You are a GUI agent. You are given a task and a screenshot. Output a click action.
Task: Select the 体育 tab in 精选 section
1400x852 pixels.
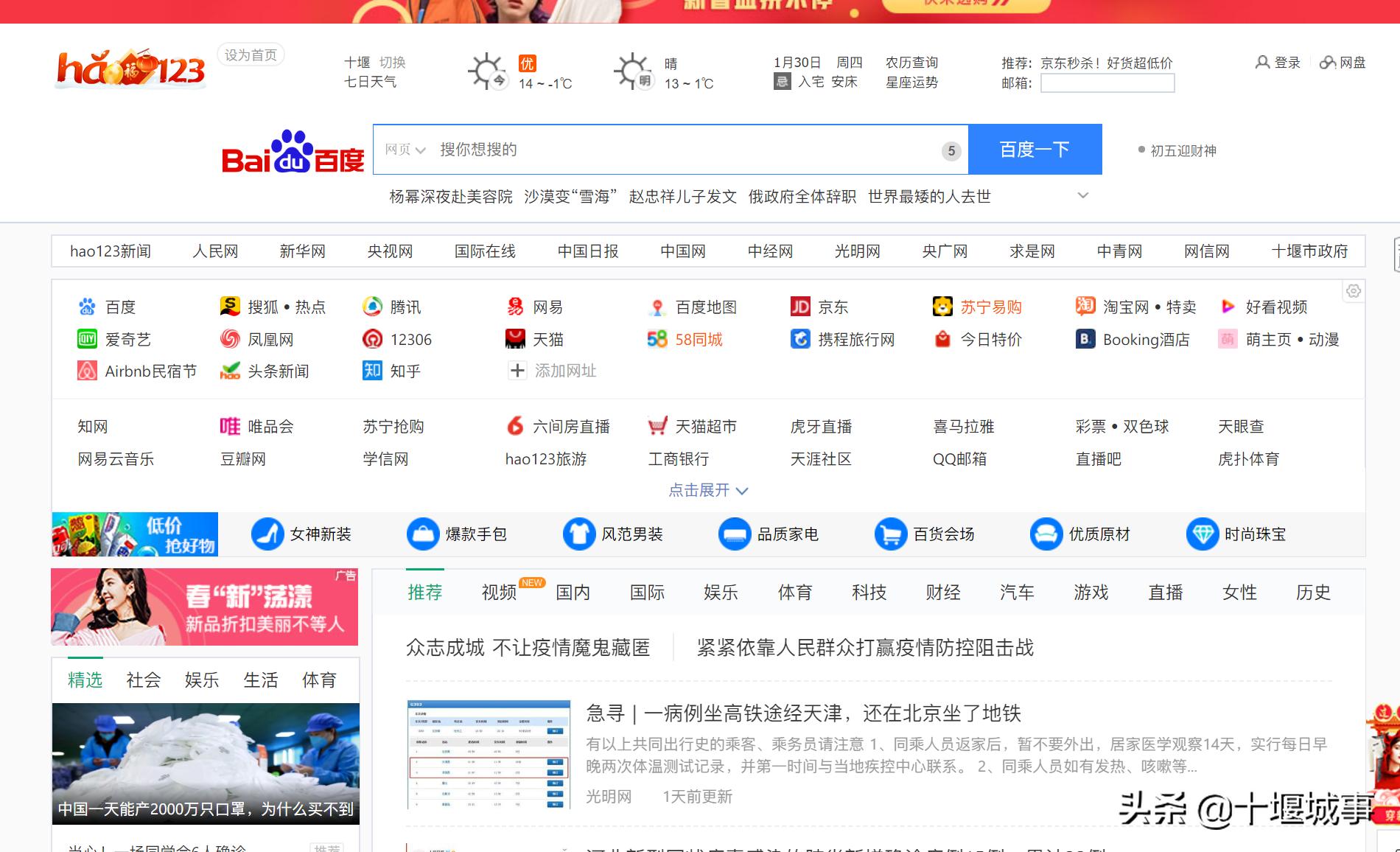pyautogui.click(x=318, y=680)
